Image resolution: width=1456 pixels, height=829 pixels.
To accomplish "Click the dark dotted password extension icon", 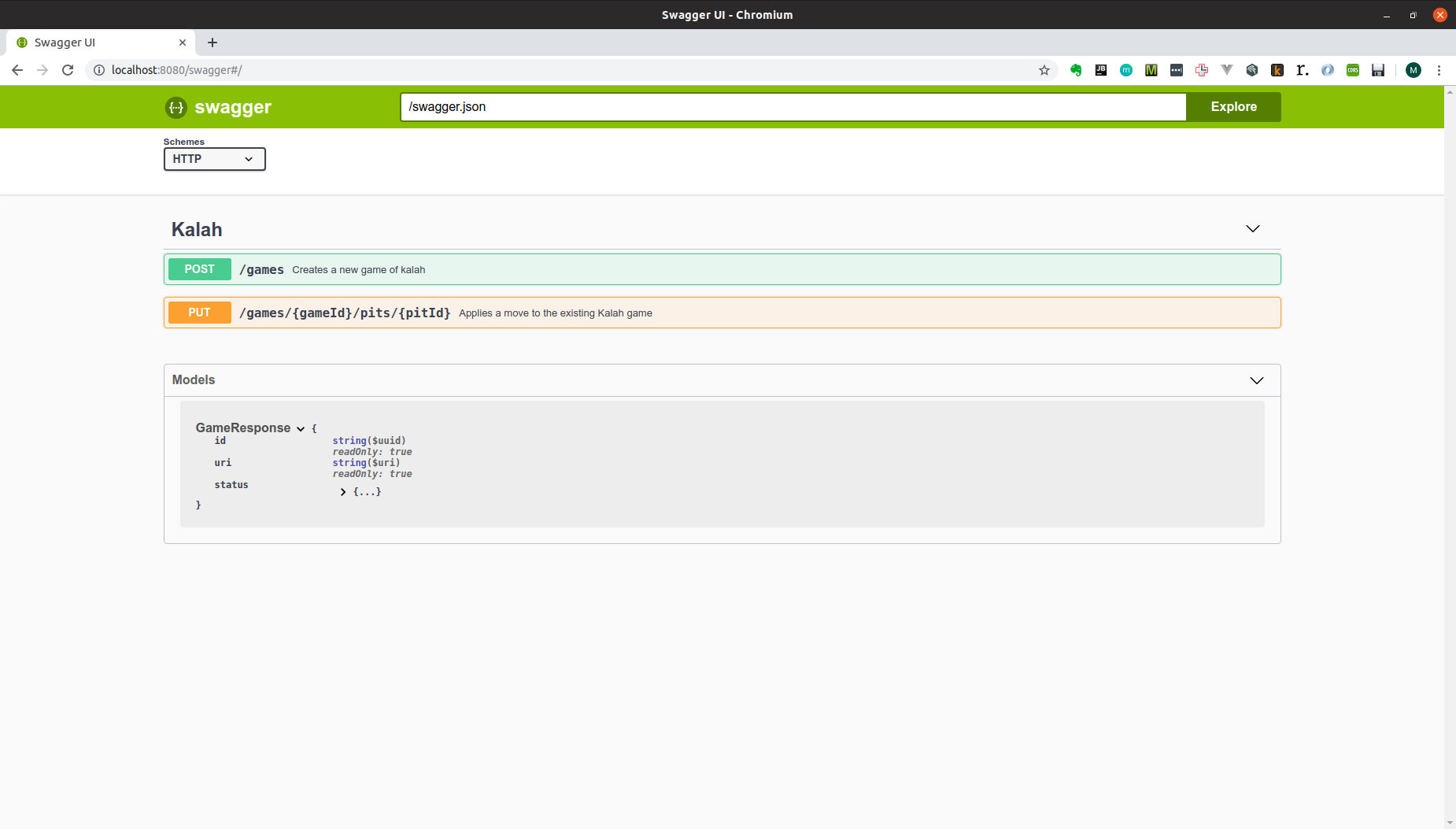I will click(x=1177, y=70).
